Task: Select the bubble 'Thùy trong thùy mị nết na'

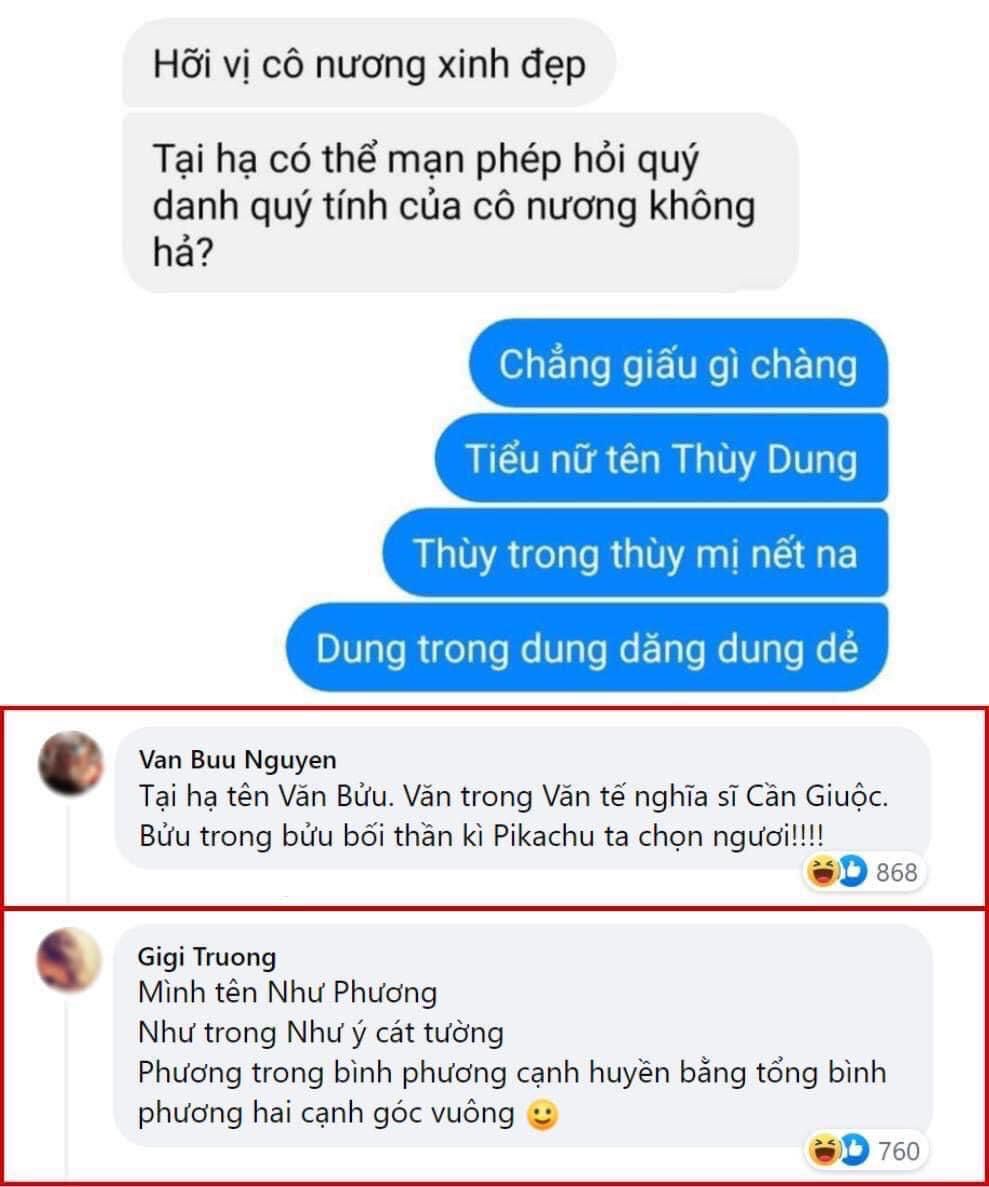Action: click(x=635, y=553)
